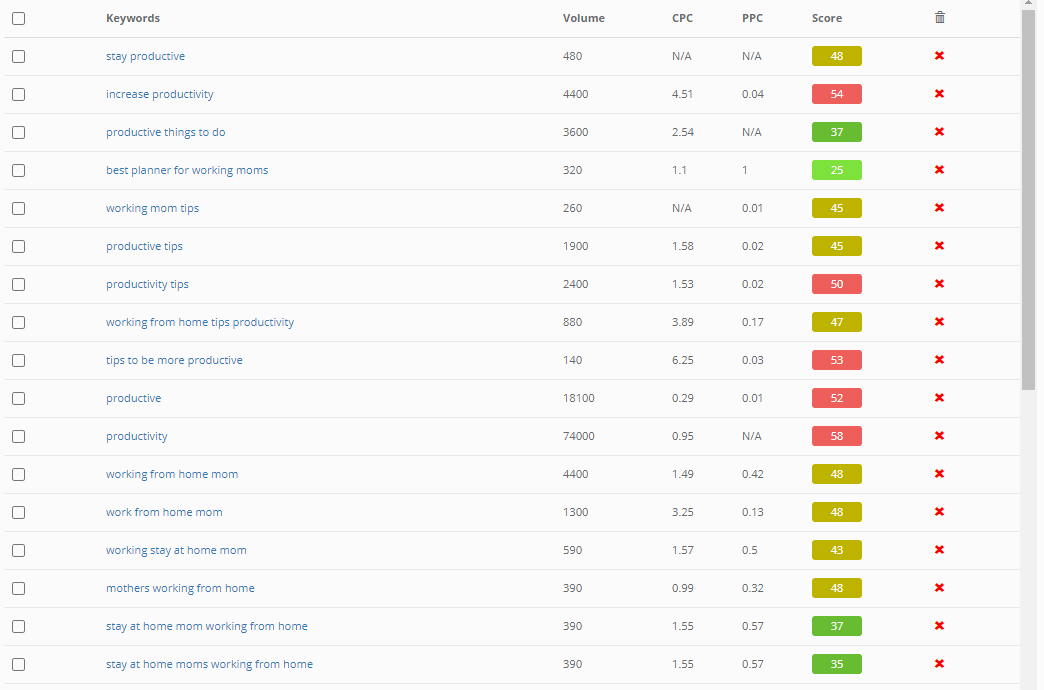Image resolution: width=1044 pixels, height=690 pixels.
Task: Delete 'stay at home mom working from home'
Action: [939, 625]
